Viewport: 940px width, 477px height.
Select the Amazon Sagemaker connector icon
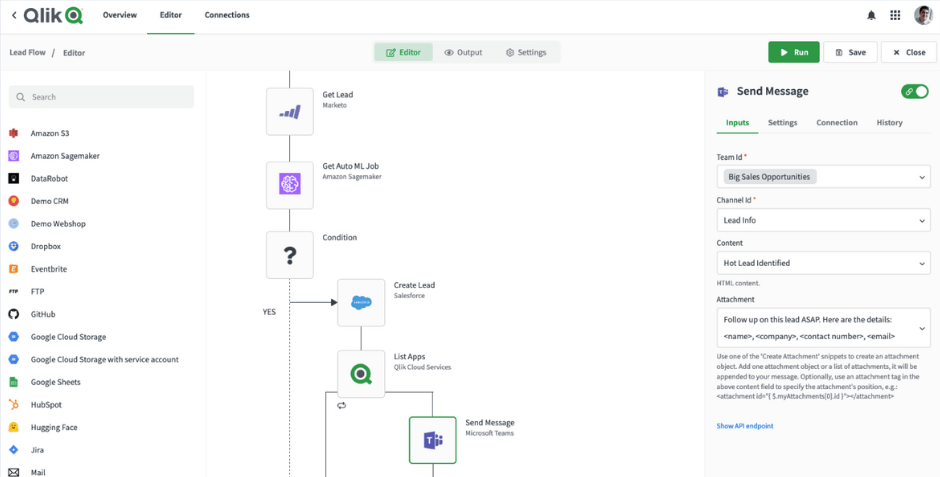tap(14, 156)
